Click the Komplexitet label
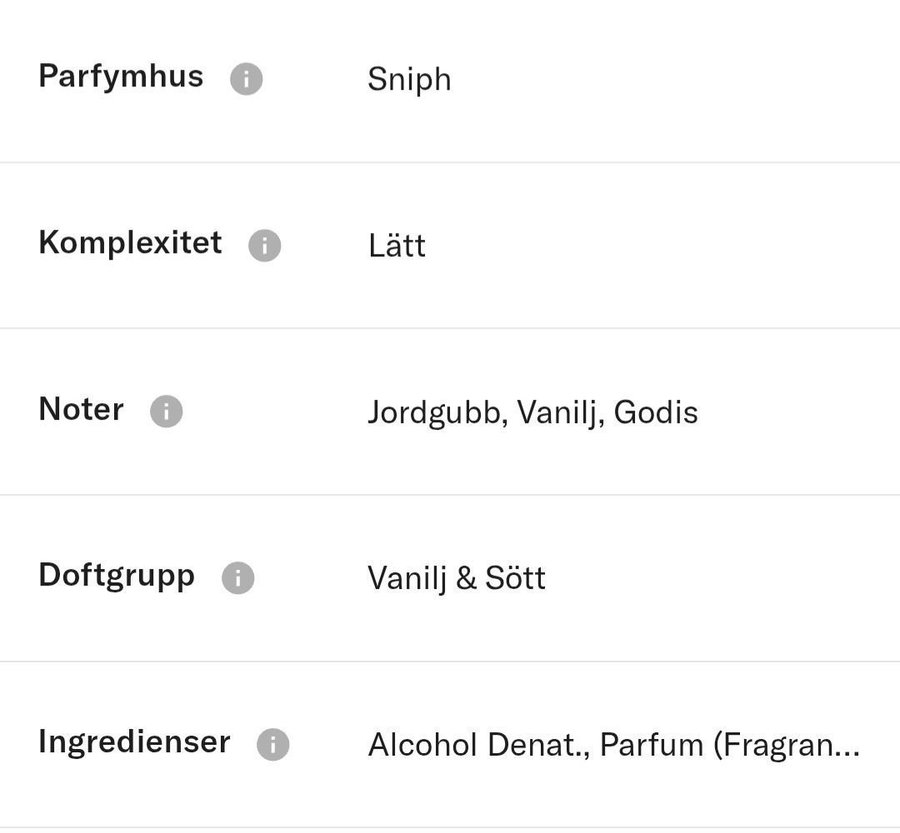 (130, 243)
